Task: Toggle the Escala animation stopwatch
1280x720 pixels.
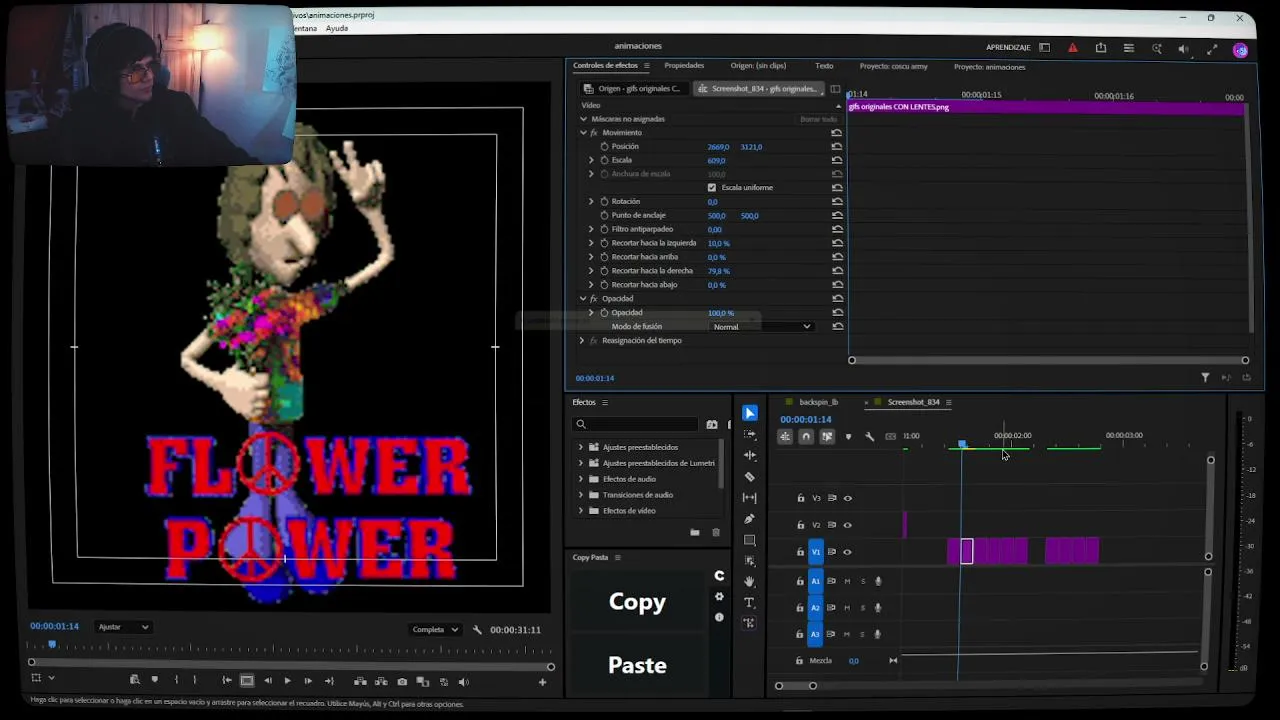Action: (x=604, y=160)
